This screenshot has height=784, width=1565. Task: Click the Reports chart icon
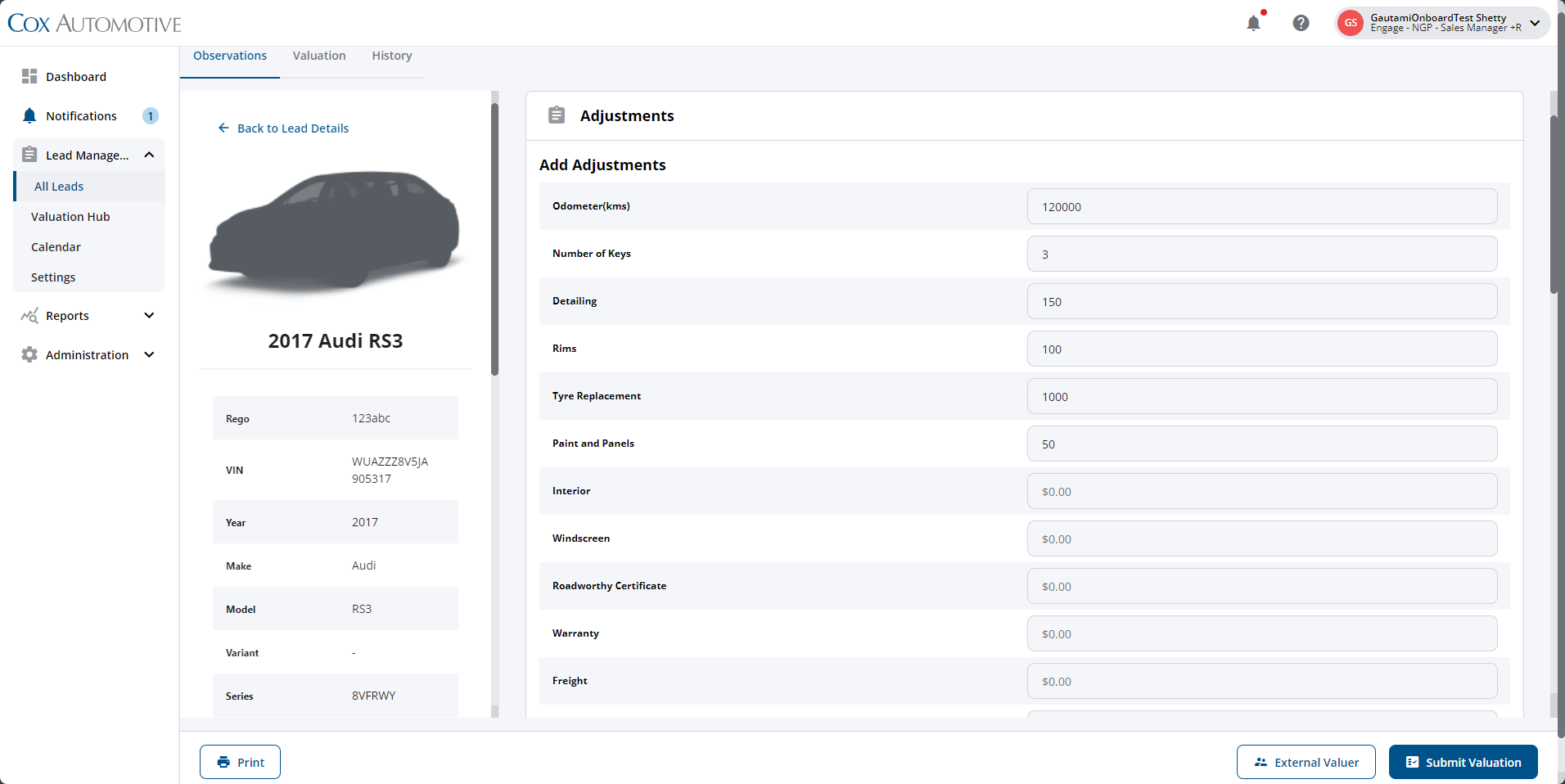pyautogui.click(x=29, y=316)
